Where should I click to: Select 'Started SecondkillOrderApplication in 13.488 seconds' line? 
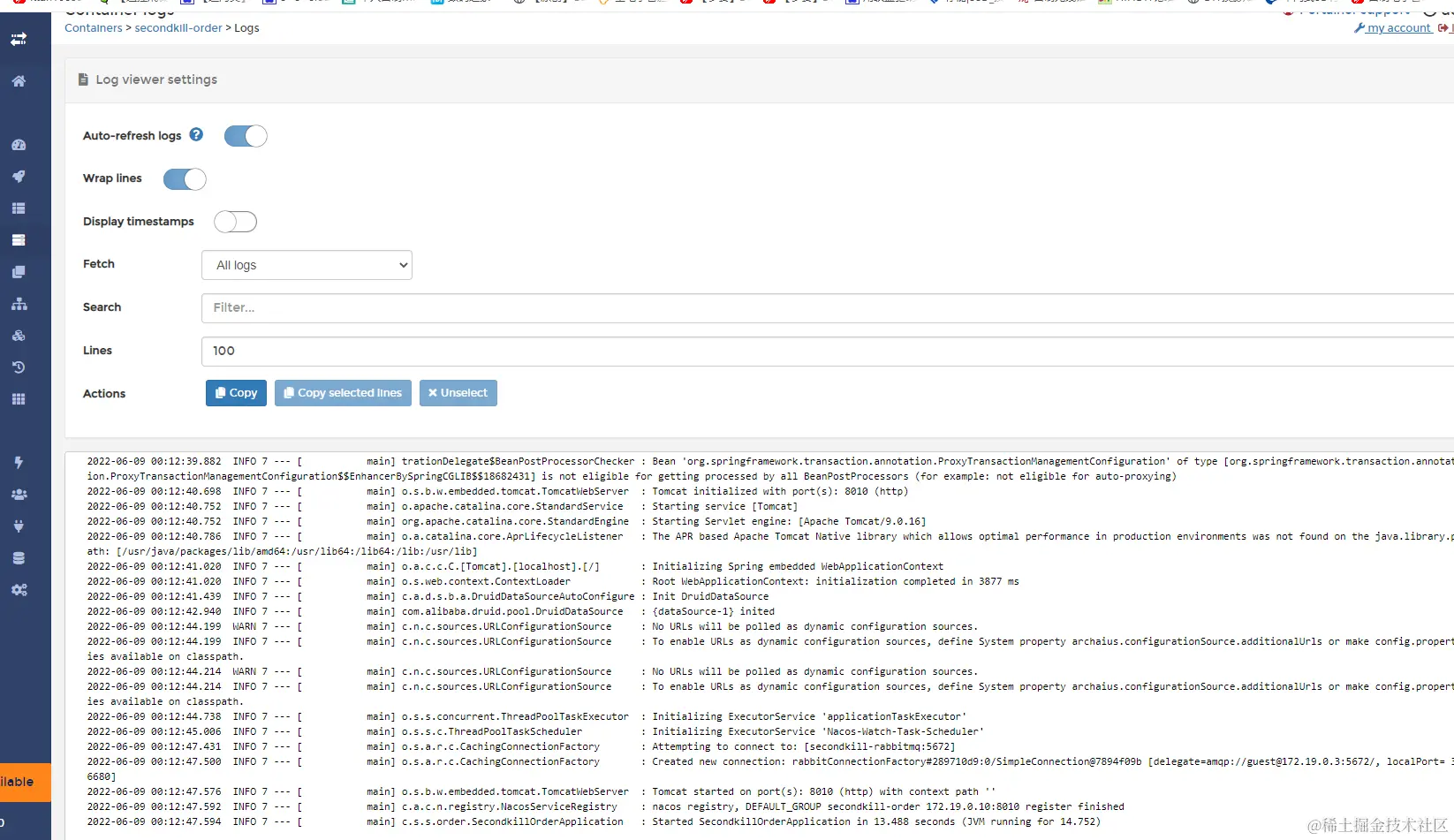[x=594, y=822]
